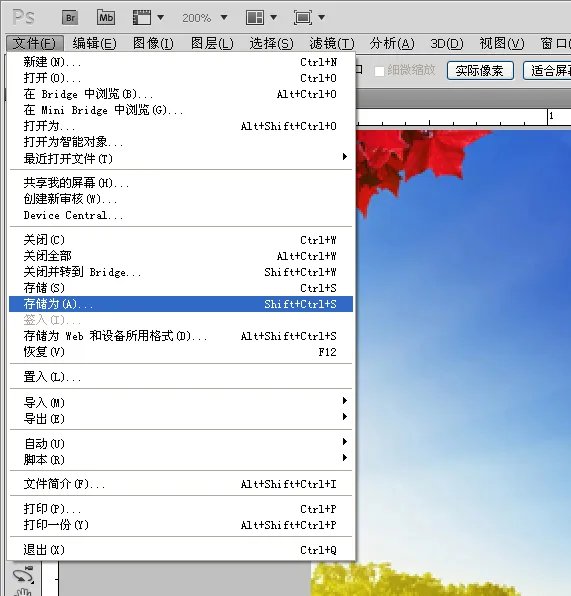Image resolution: width=571 pixels, height=596 pixels.
Task: Click the 实际像素 button
Action: tap(480, 71)
